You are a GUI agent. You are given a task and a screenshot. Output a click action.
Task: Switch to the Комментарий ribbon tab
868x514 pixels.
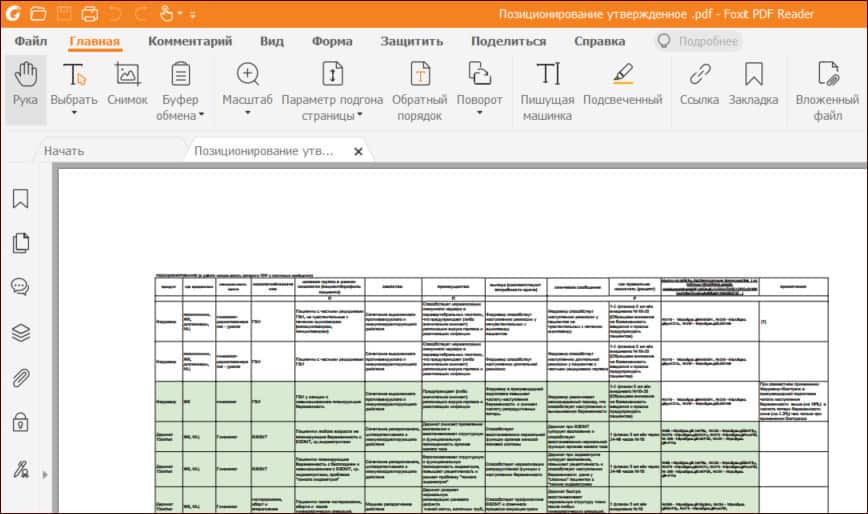(x=190, y=41)
